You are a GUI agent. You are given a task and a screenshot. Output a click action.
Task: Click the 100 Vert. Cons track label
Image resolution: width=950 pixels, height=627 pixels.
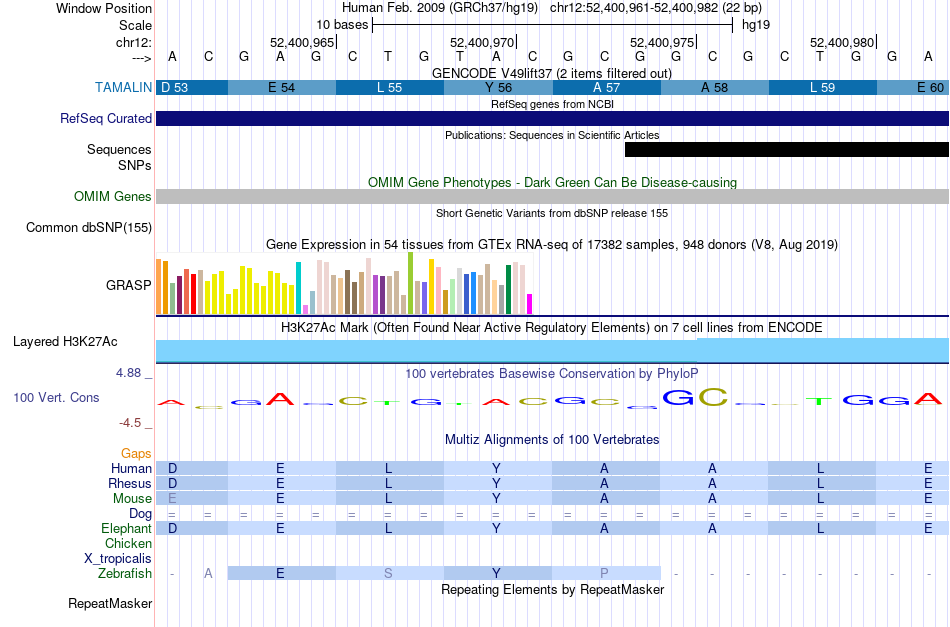click(x=56, y=397)
